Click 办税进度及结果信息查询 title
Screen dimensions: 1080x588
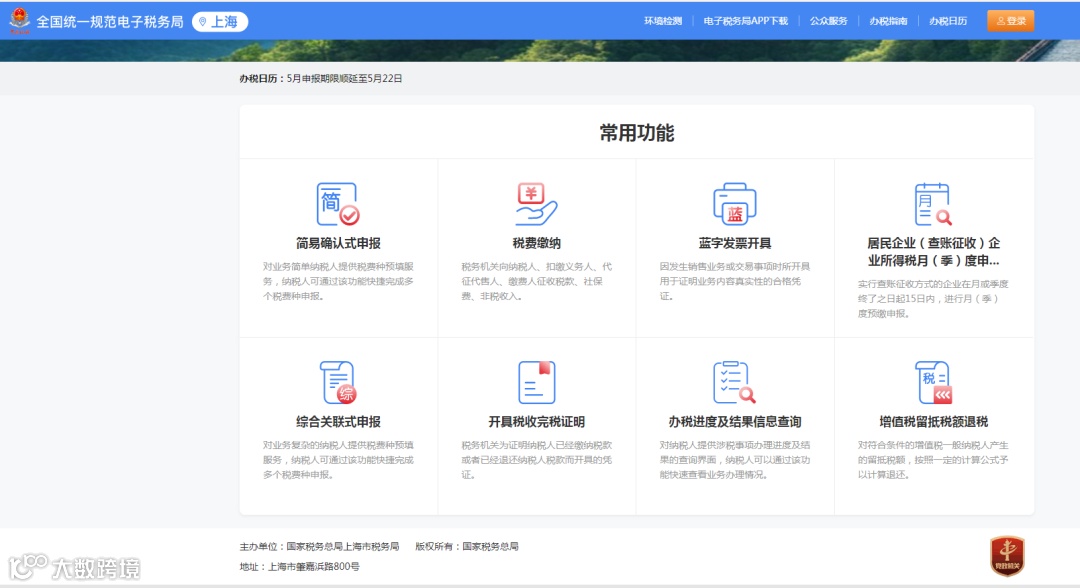click(734, 421)
